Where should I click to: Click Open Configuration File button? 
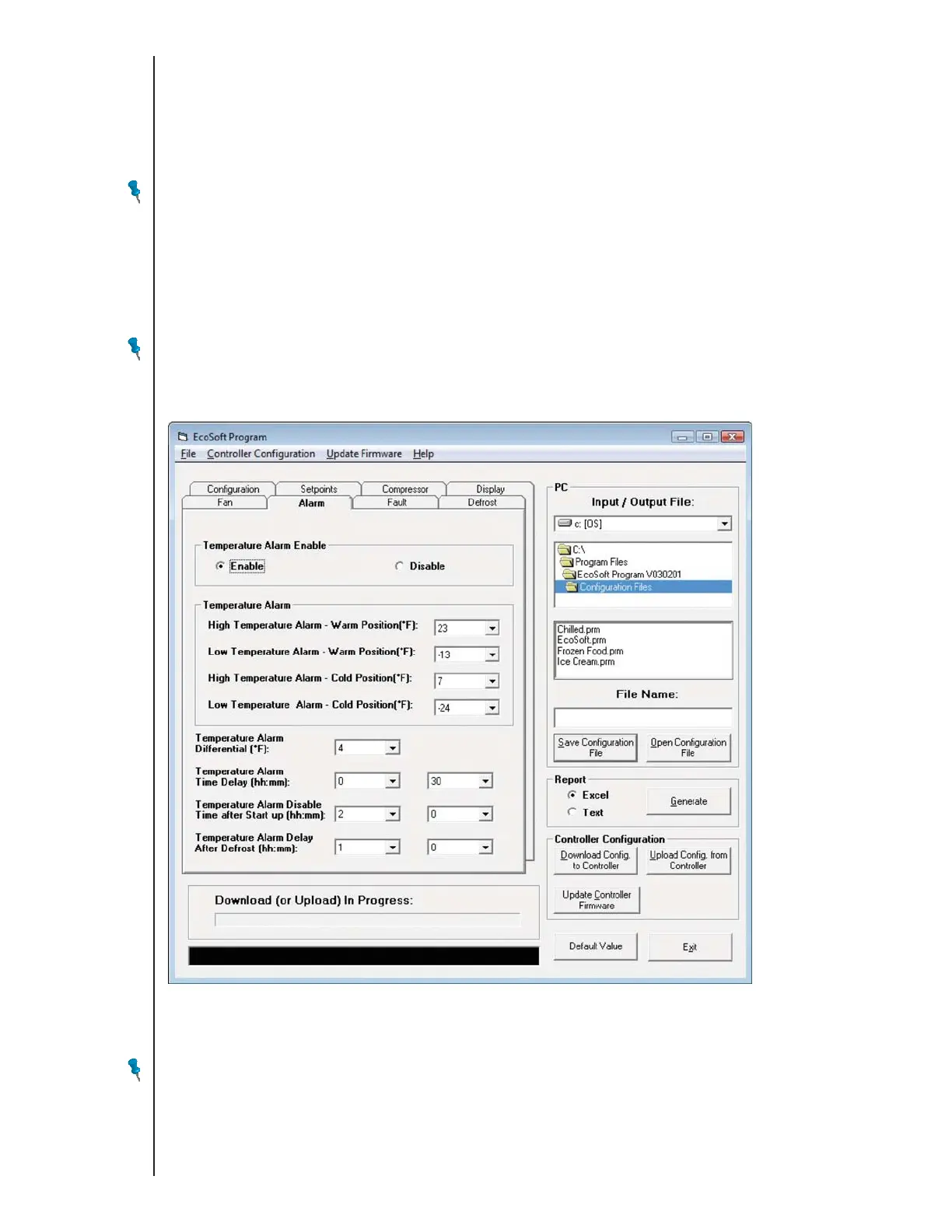[x=688, y=747]
